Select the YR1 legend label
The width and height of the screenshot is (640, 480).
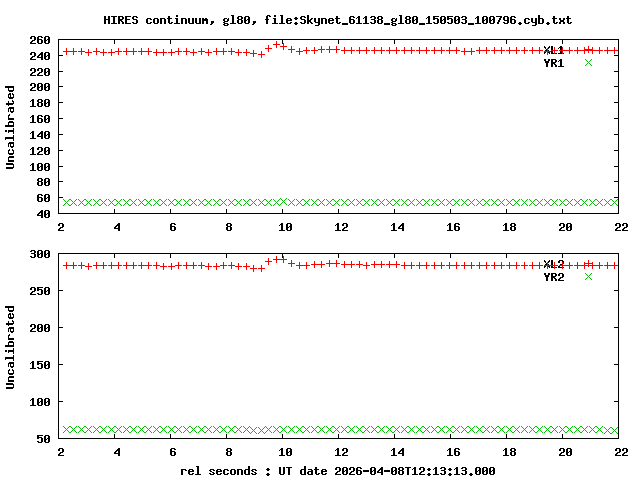(x=554, y=63)
